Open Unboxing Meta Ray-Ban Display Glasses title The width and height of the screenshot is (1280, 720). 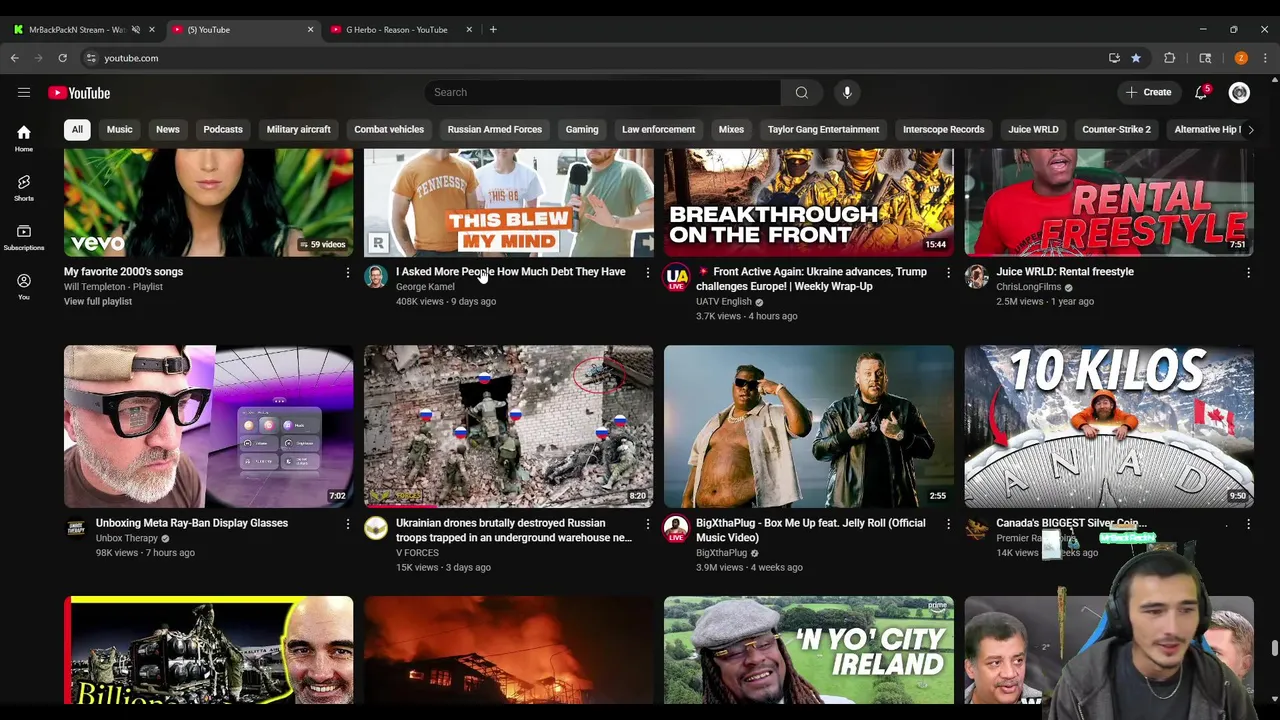click(192, 523)
